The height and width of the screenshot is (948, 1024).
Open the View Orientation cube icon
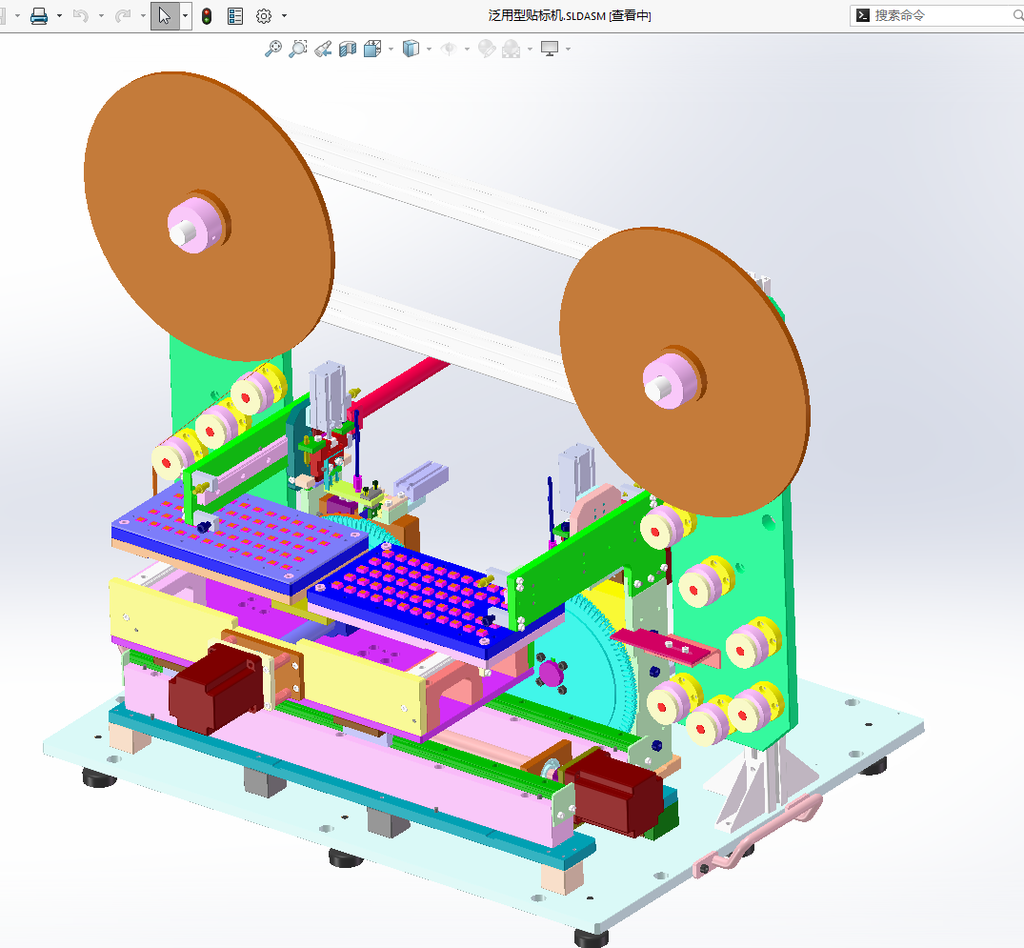tap(372, 49)
